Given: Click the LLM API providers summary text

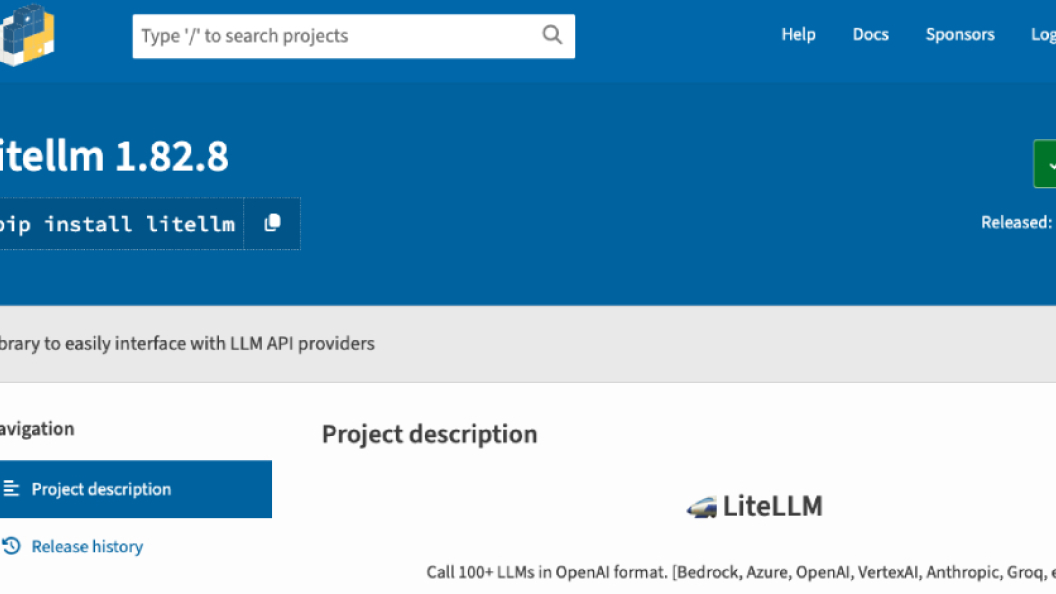Looking at the screenshot, I should tap(187, 343).
